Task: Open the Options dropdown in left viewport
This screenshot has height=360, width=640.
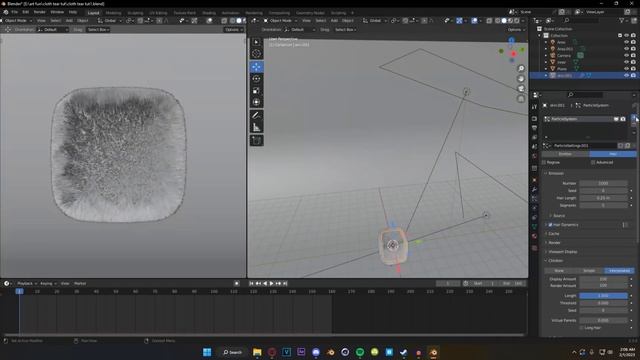Action: 233,29
